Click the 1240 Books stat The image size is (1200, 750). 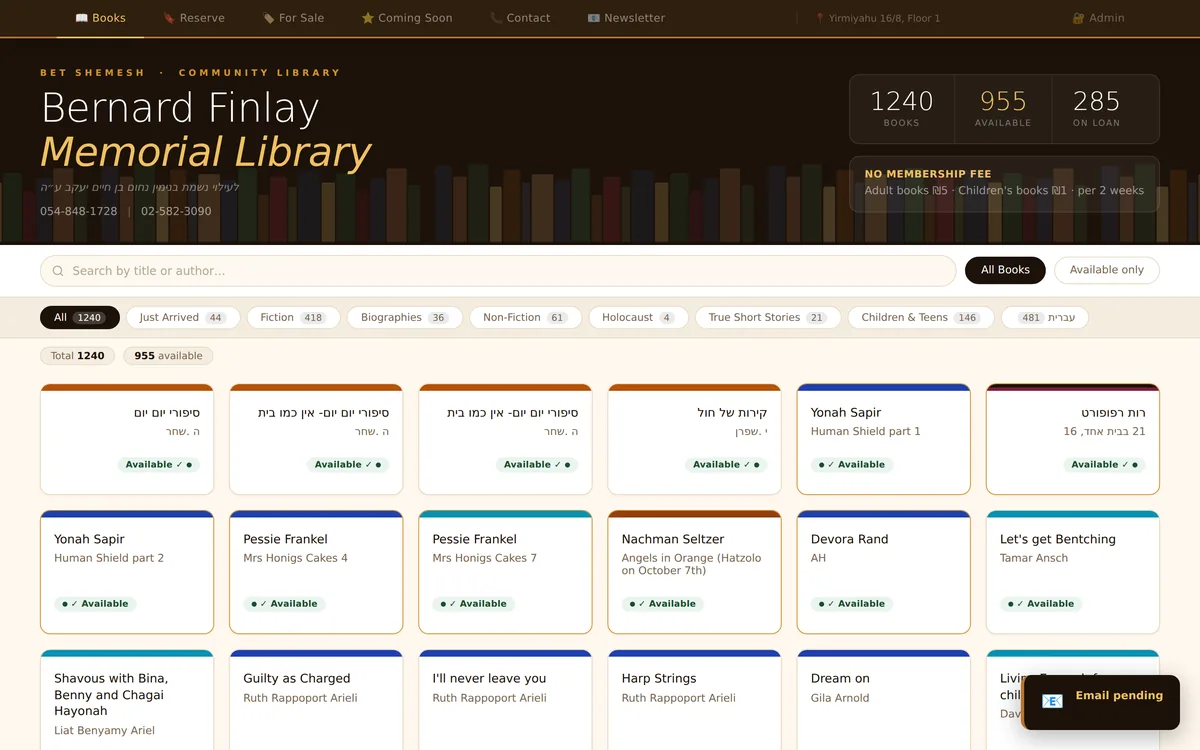pyautogui.click(x=901, y=109)
